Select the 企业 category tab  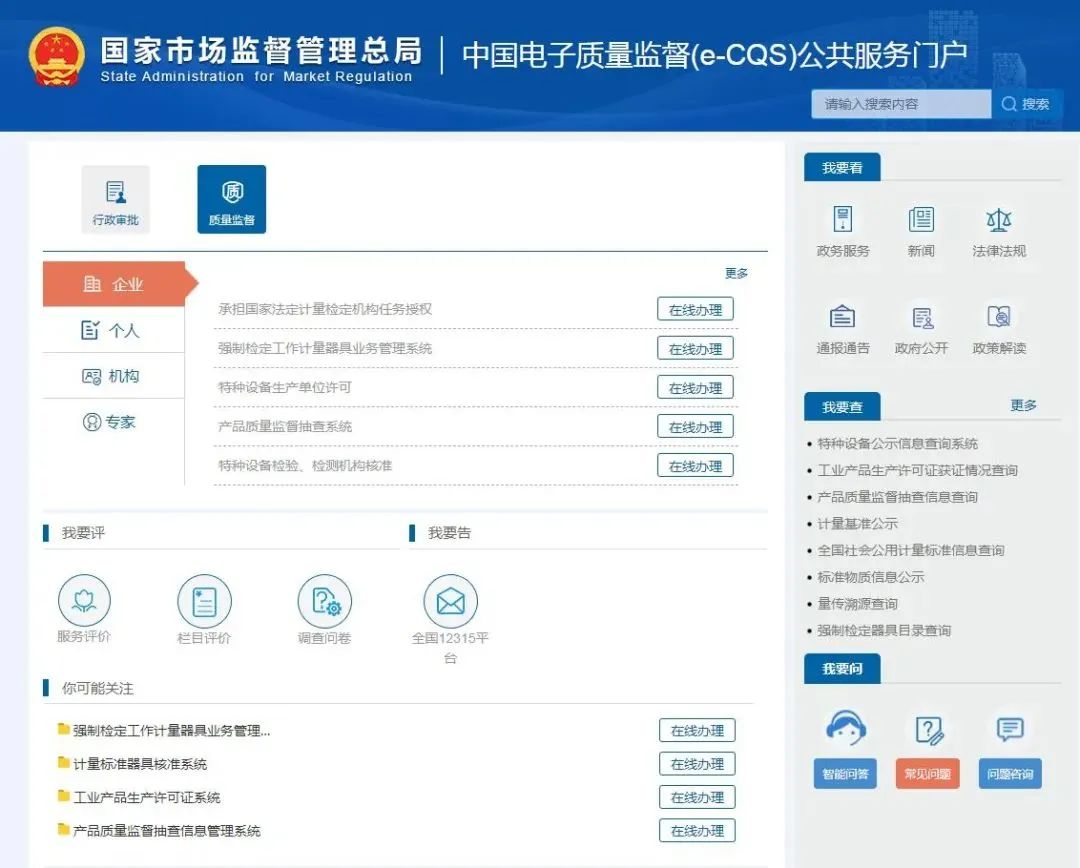pyautogui.click(x=114, y=284)
